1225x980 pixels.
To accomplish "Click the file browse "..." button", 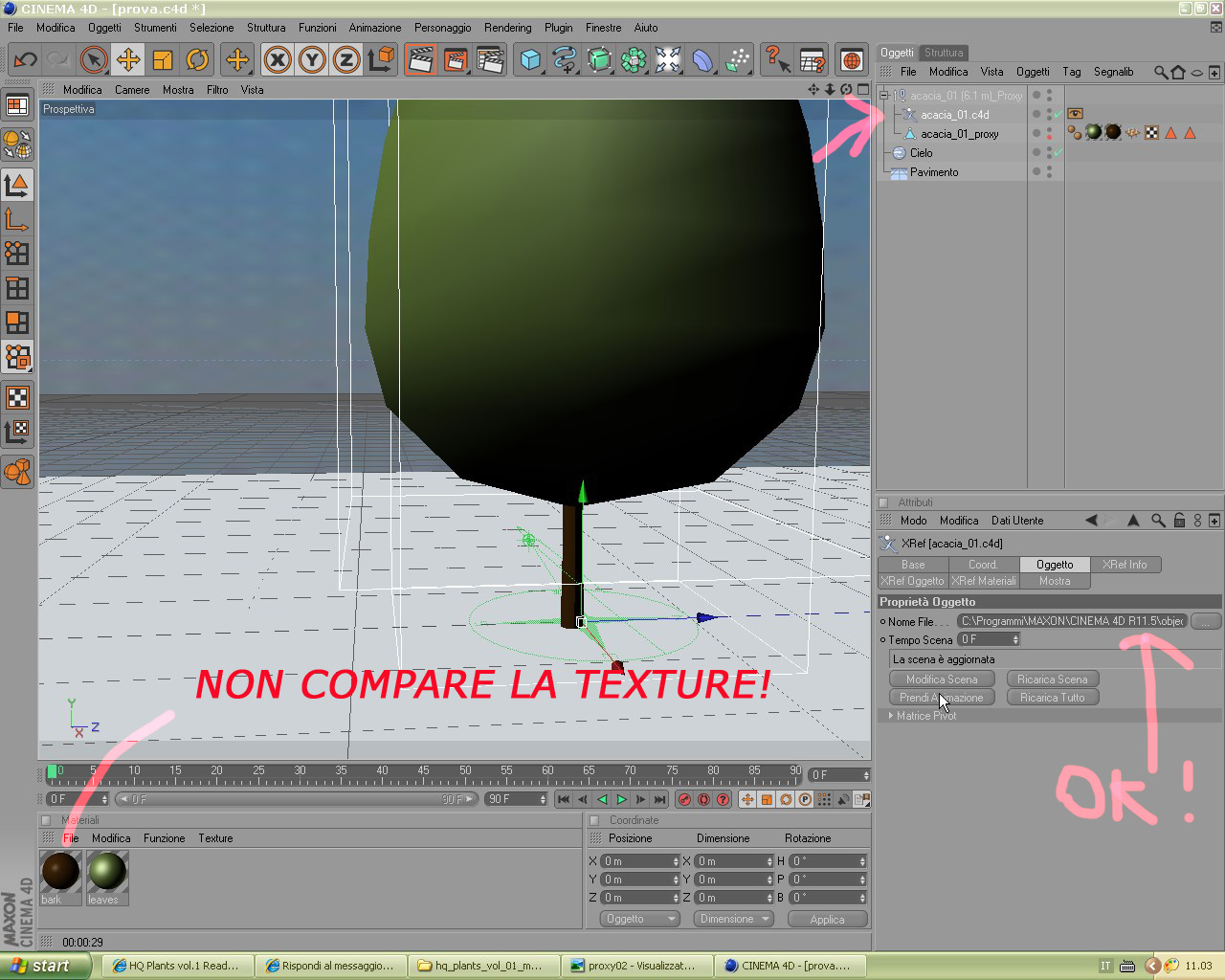I will (1206, 621).
